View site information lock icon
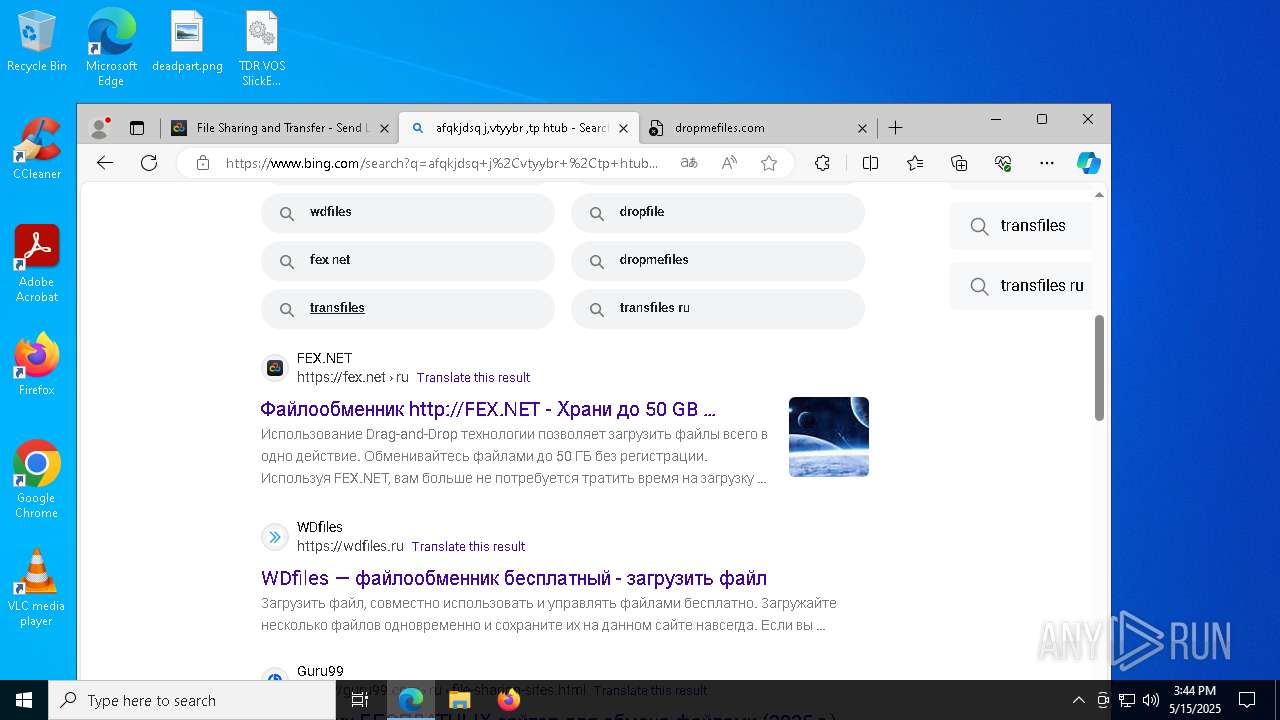Screen dimensions: 1280x720 [x=203, y=163]
